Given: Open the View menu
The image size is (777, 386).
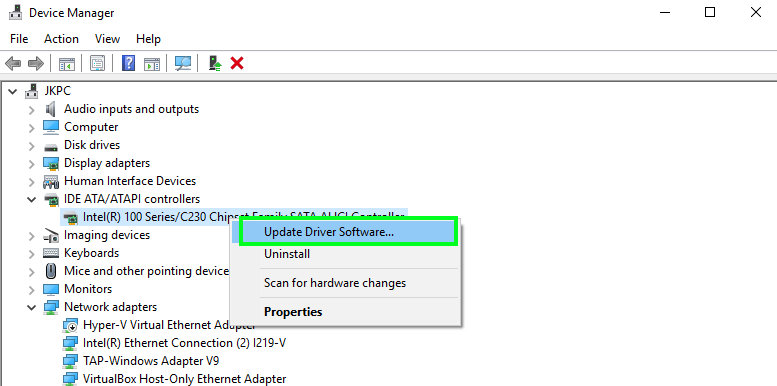Looking at the screenshot, I should pyautogui.click(x=107, y=39).
